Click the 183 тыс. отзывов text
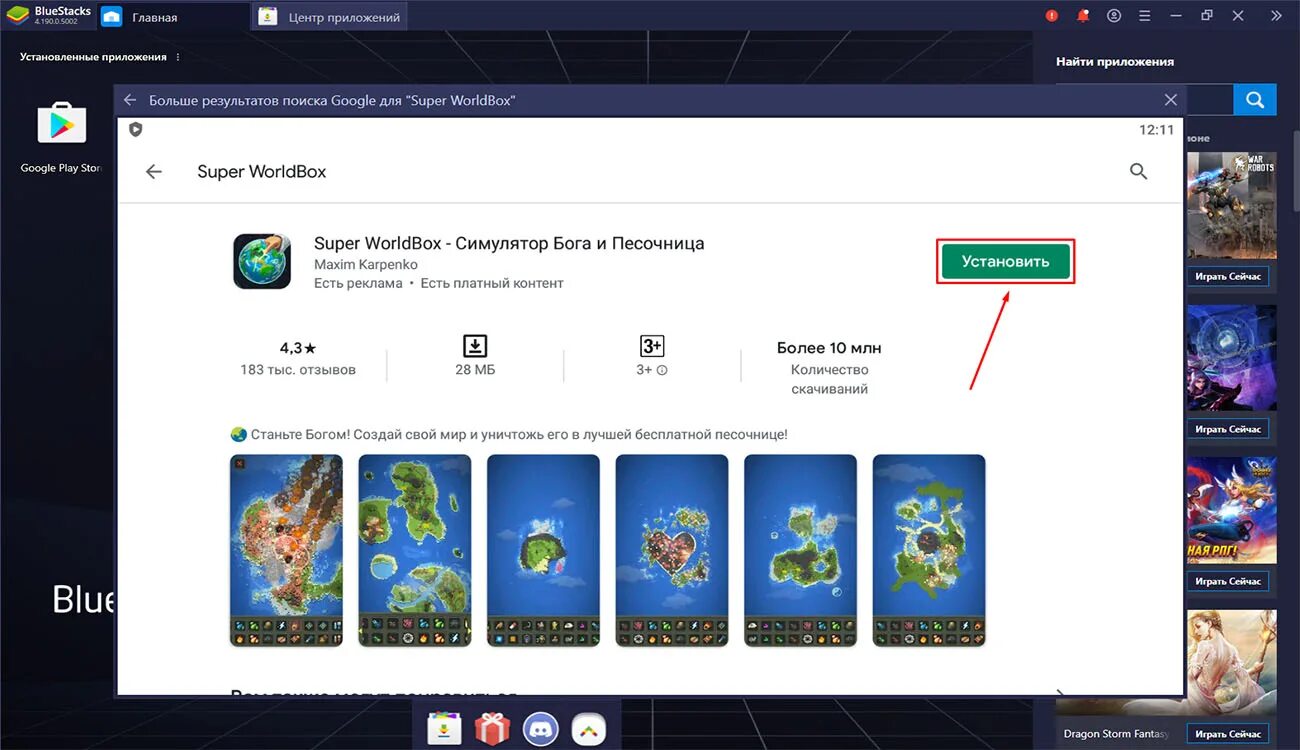Viewport: 1300px width, 750px height. coord(298,370)
